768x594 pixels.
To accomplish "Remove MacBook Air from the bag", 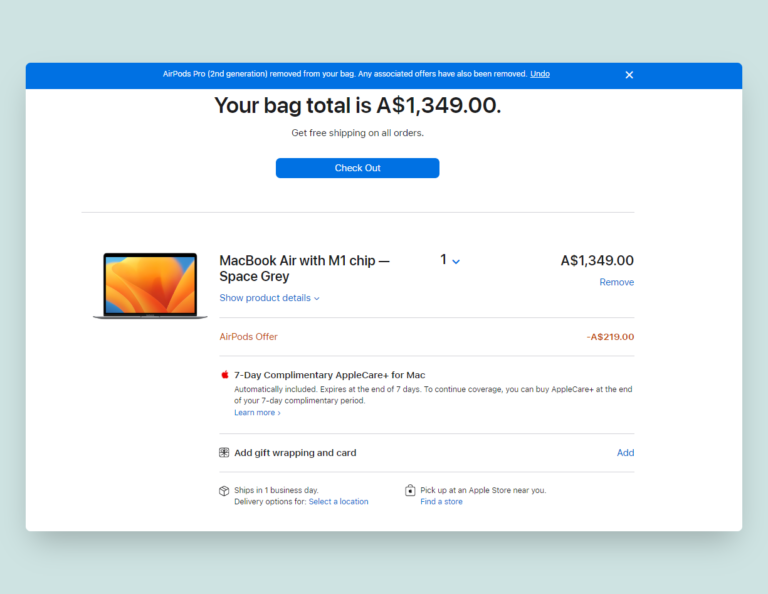I will [617, 282].
